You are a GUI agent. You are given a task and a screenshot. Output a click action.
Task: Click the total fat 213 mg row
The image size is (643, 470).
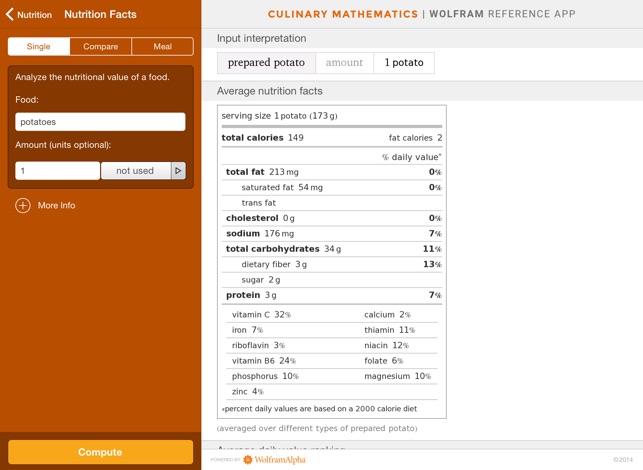pyautogui.click(x=332, y=172)
